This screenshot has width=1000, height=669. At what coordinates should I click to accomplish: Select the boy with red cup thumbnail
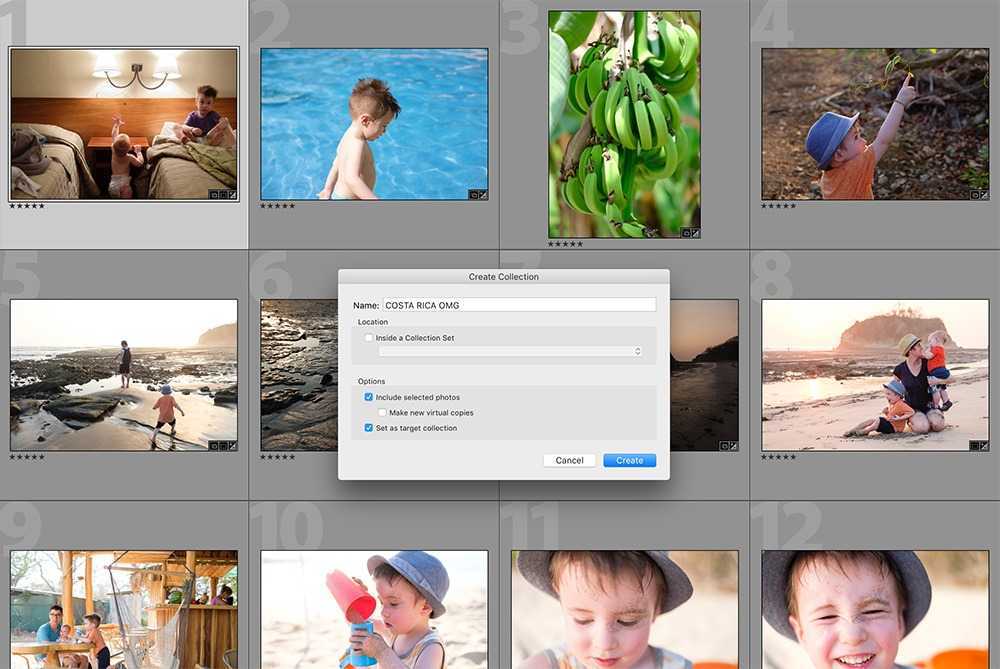[374, 609]
